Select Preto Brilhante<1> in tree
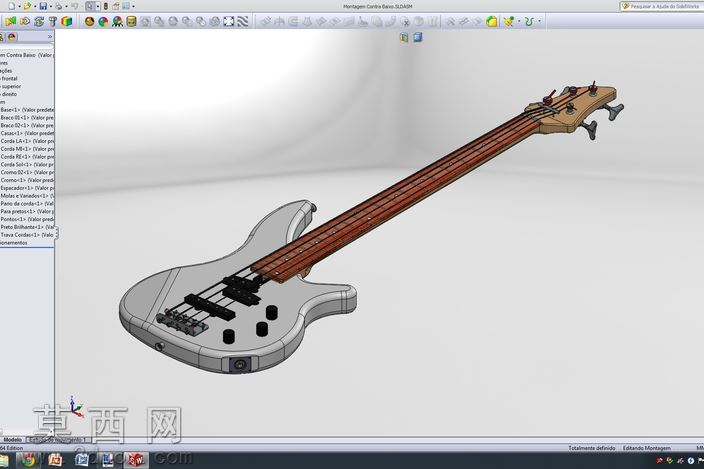 click(27, 227)
